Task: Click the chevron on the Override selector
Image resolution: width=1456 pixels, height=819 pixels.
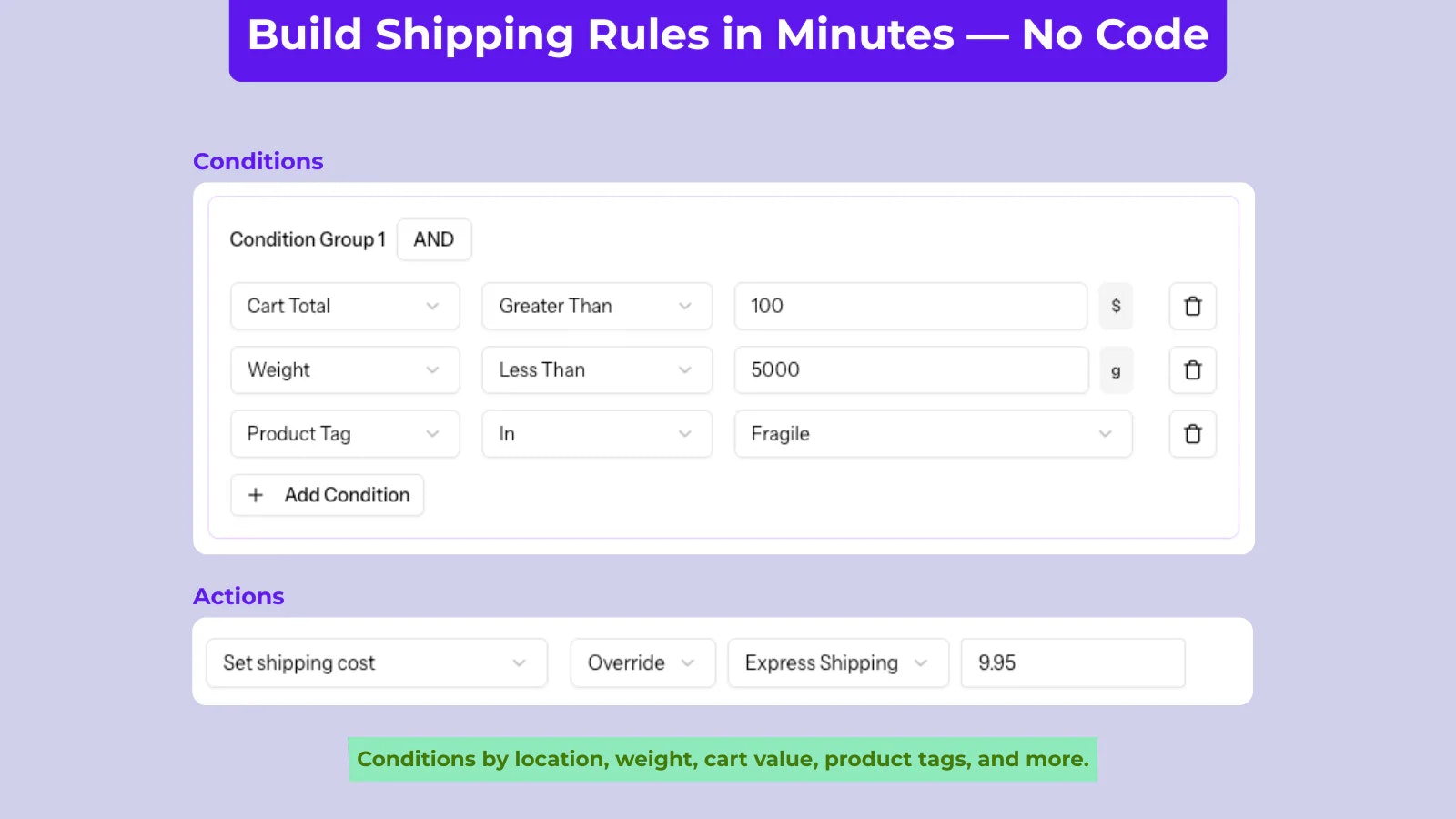Action: click(x=689, y=662)
